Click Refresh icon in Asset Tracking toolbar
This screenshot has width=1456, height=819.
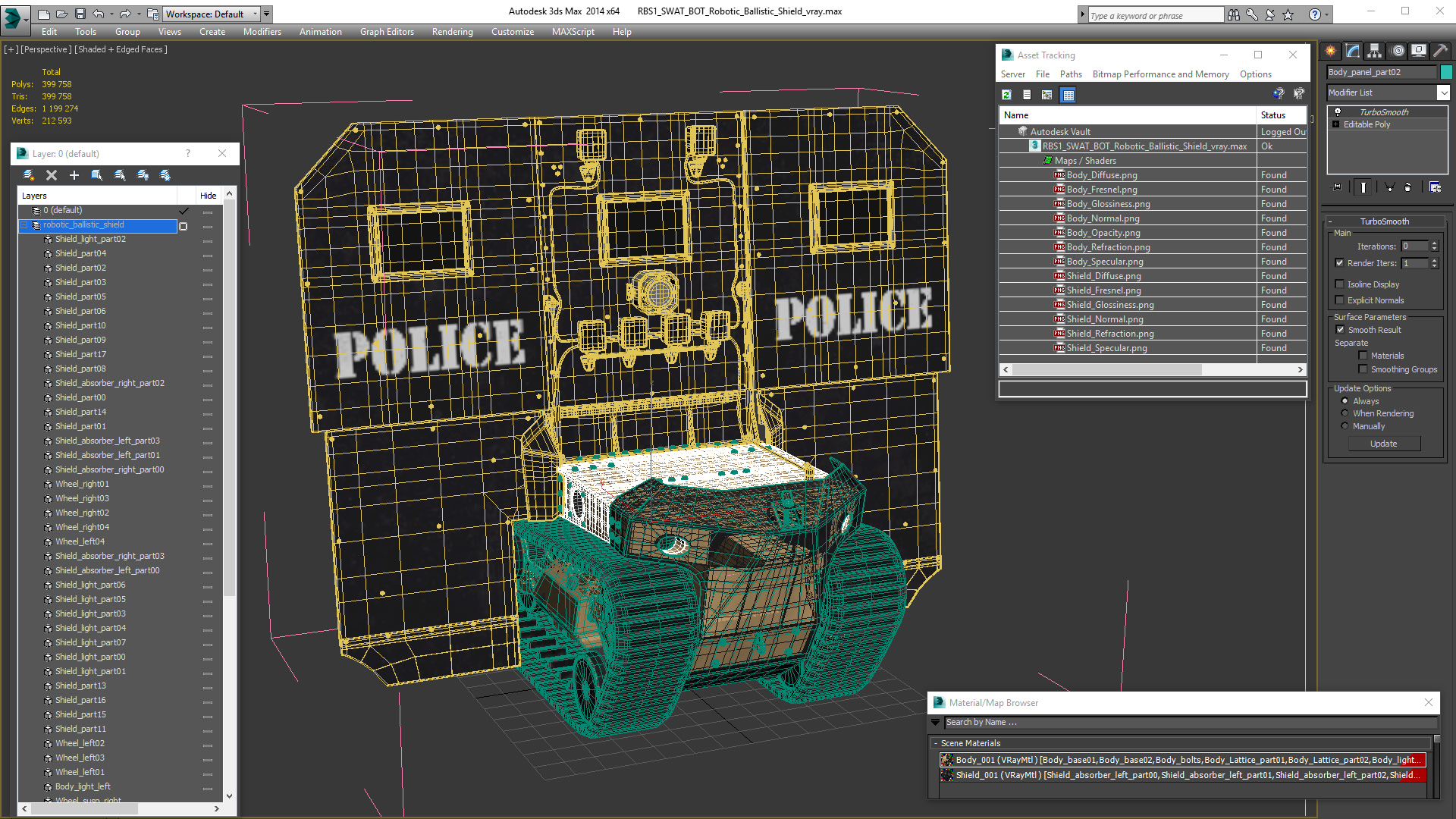(x=1006, y=95)
